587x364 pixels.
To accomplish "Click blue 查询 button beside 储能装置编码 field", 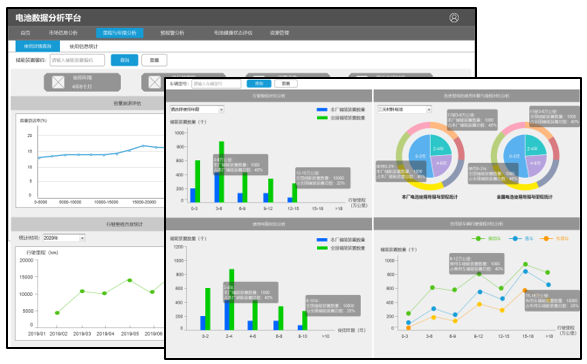I will click(124, 60).
